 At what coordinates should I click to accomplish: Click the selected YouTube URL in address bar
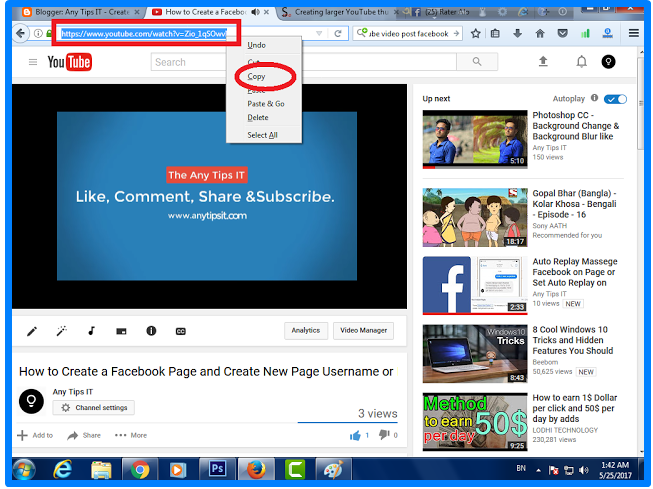144,34
